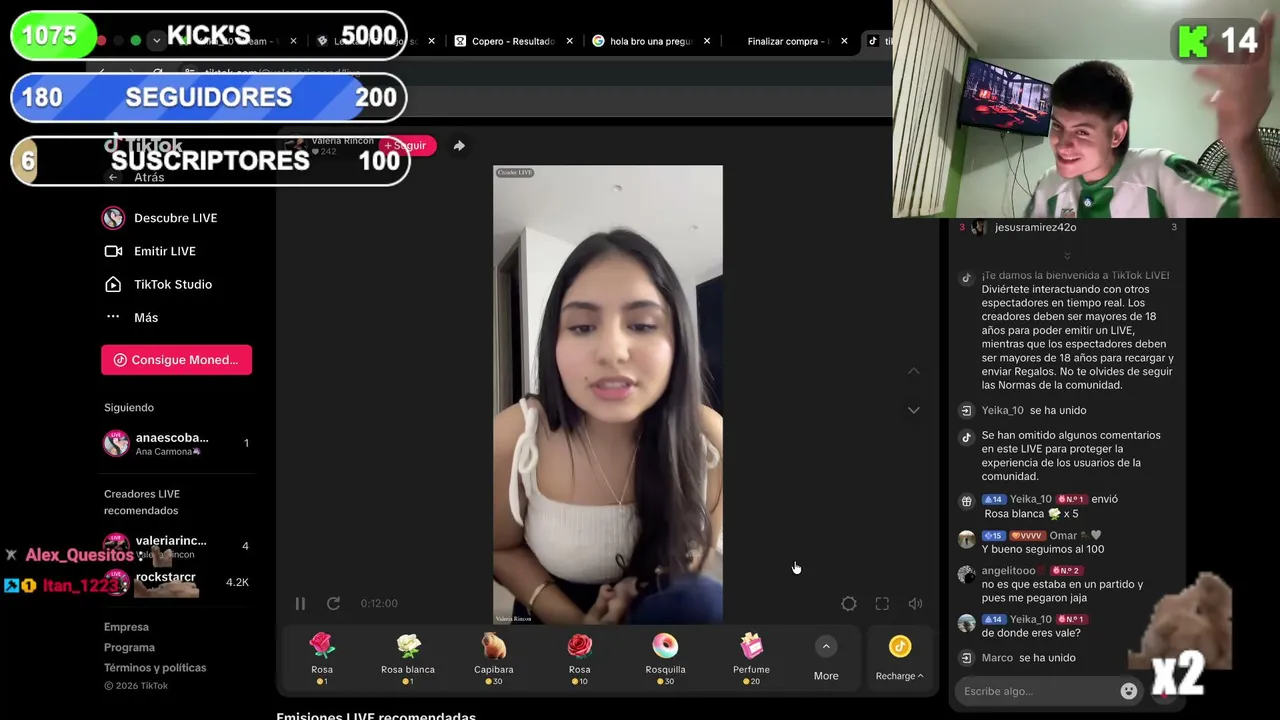Go to the previous LIVE with up chevron
Viewport: 1280px width, 720px height.
pyautogui.click(x=914, y=371)
